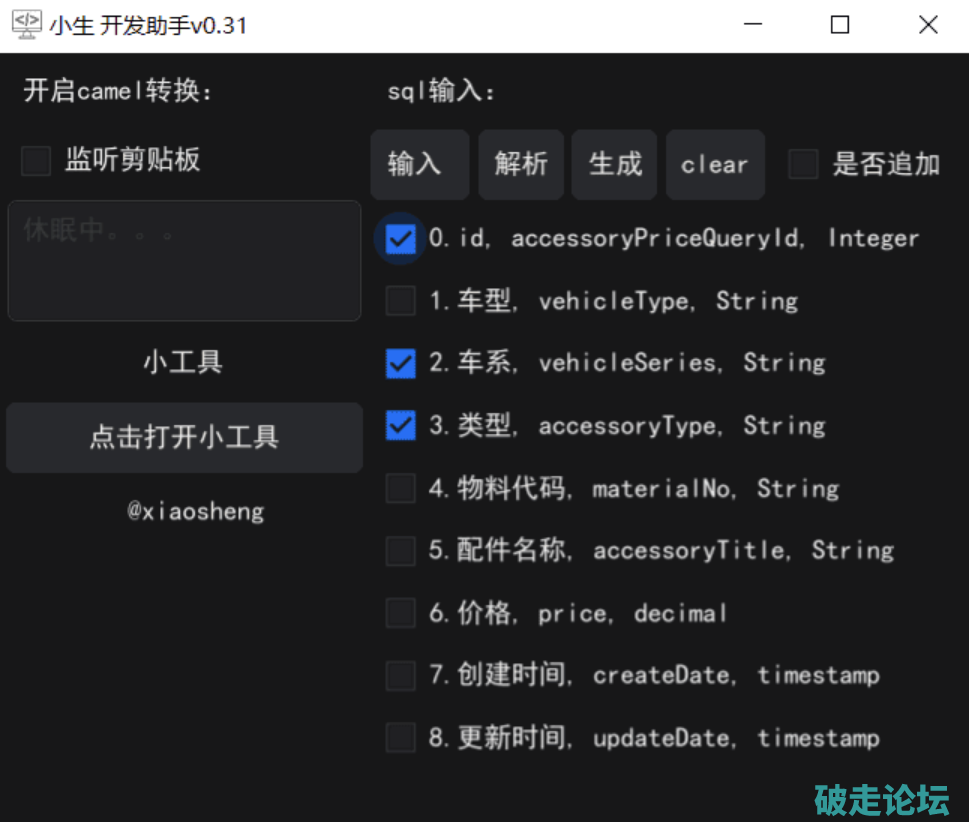The image size is (969, 822).
Task: Enable the accessoryTitle field checkbox
Action: (401, 550)
